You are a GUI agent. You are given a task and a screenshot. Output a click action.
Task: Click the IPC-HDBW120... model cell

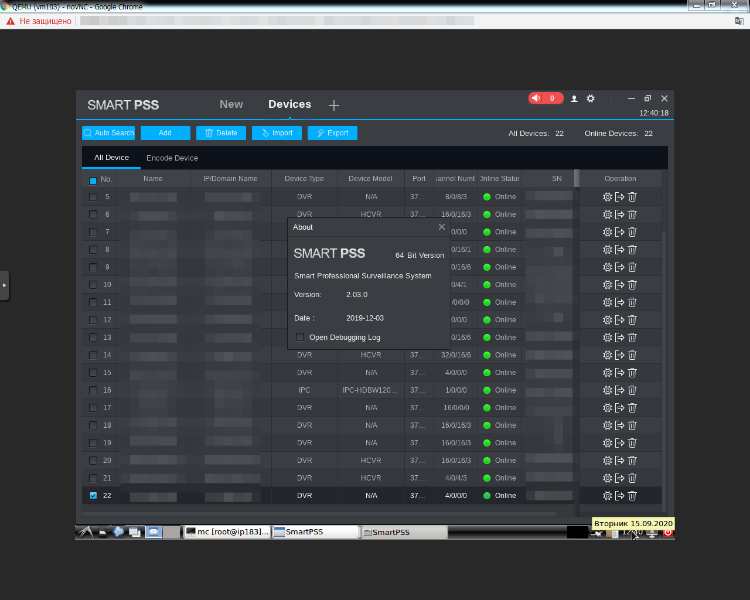pyautogui.click(x=370, y=390)
